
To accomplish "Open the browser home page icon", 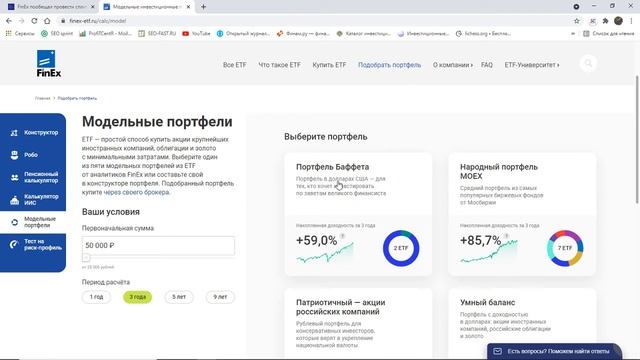I will tap(47, 21).
